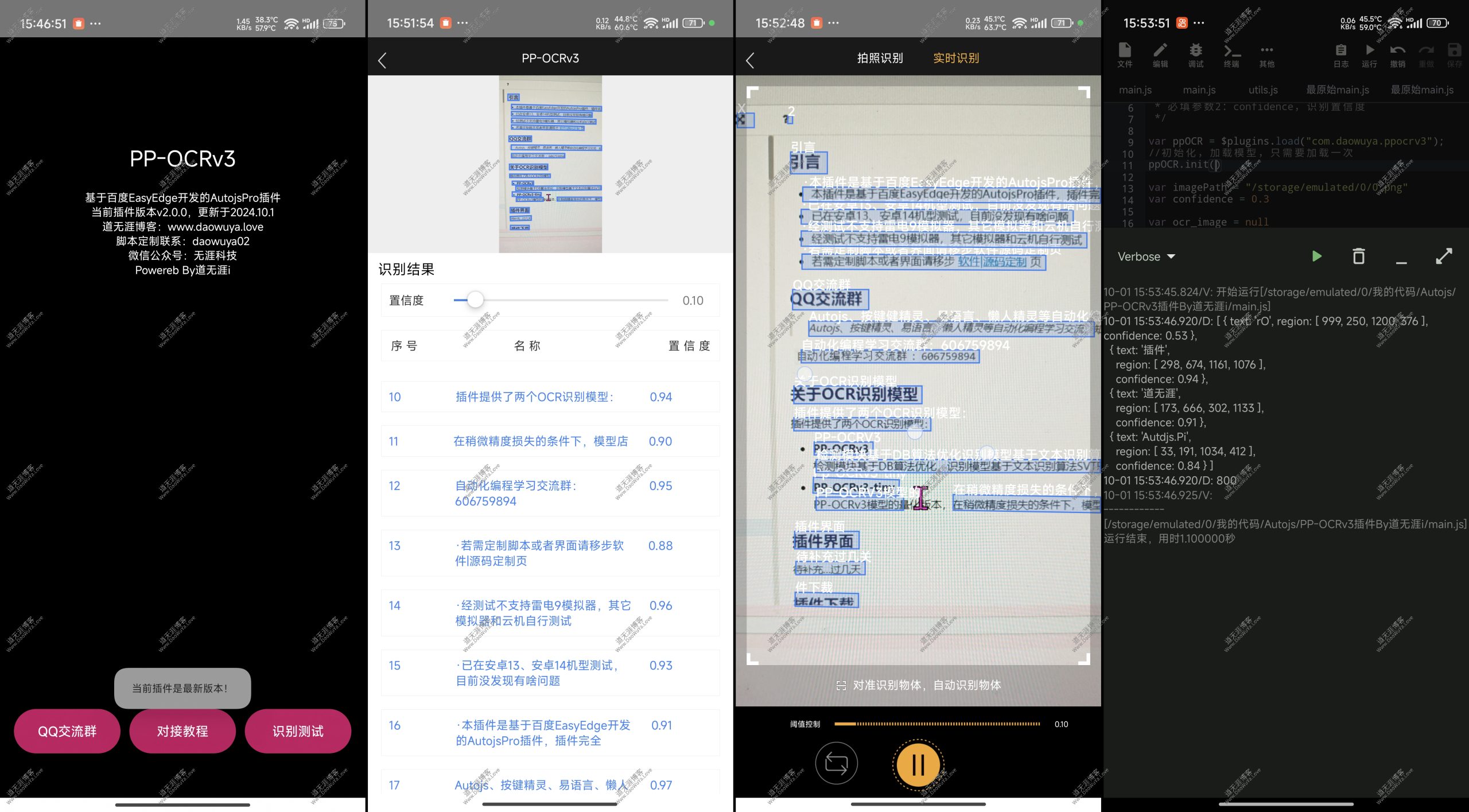Place the cursor on the ppOCR.init() code line
1469x812 pixels.
click(1184, 165)
